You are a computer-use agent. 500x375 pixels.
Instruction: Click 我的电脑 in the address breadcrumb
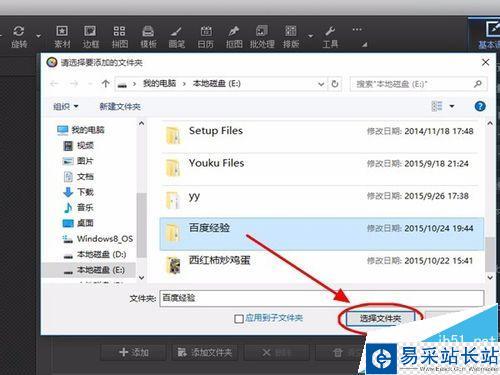(x=159, y=83)
